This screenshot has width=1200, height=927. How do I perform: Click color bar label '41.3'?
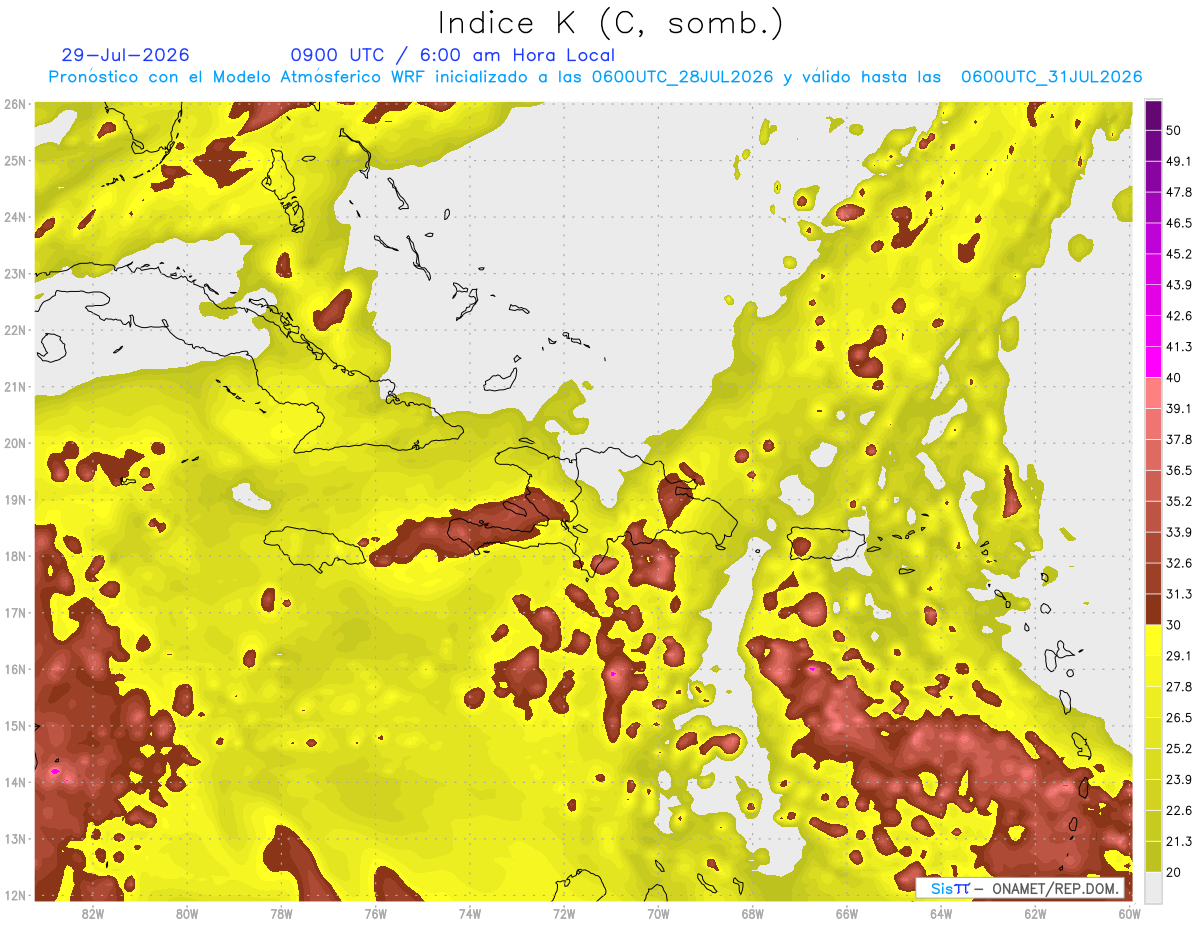1178,347
